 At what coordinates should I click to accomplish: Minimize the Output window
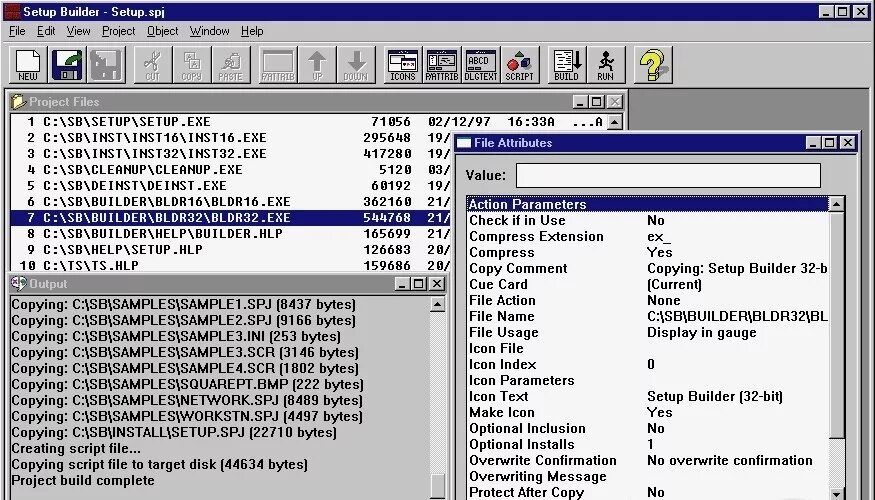402,283
